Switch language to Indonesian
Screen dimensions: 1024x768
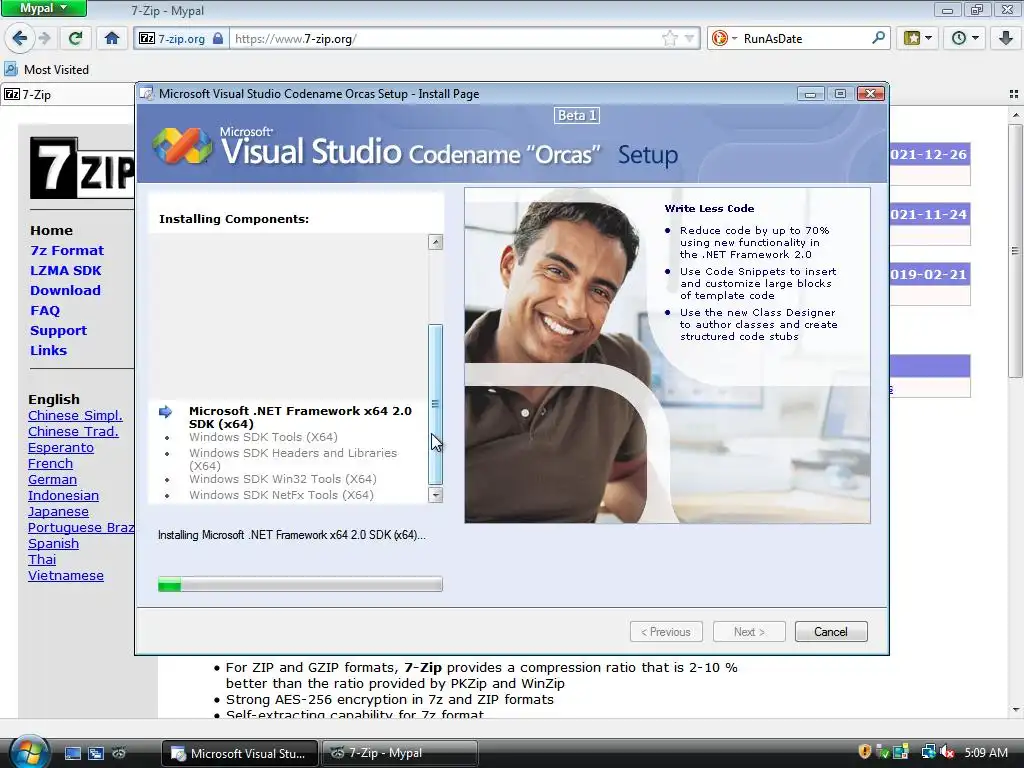[x=63, y=495]
